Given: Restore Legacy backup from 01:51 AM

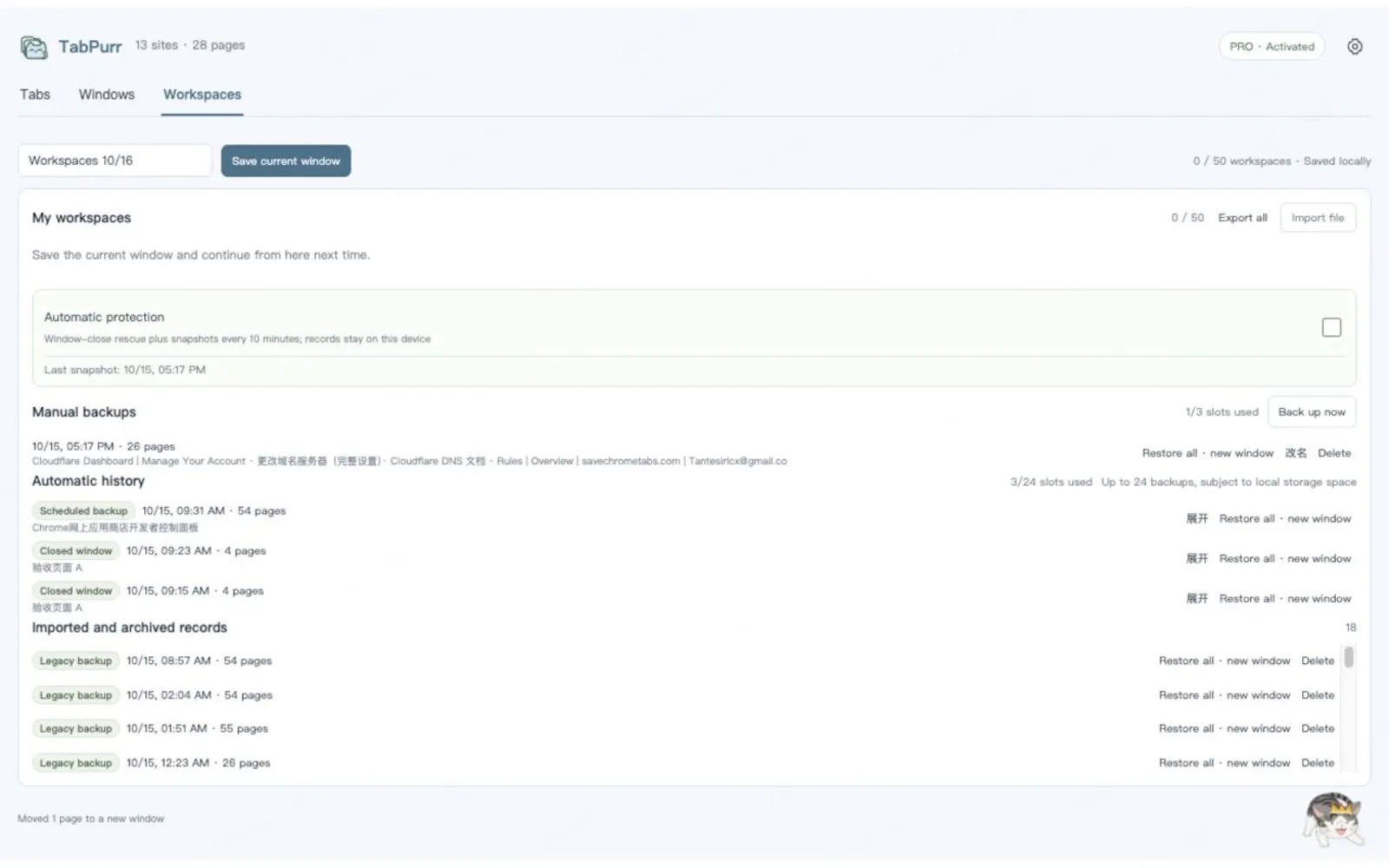Looking at the screenshot, I should 1224,728.
